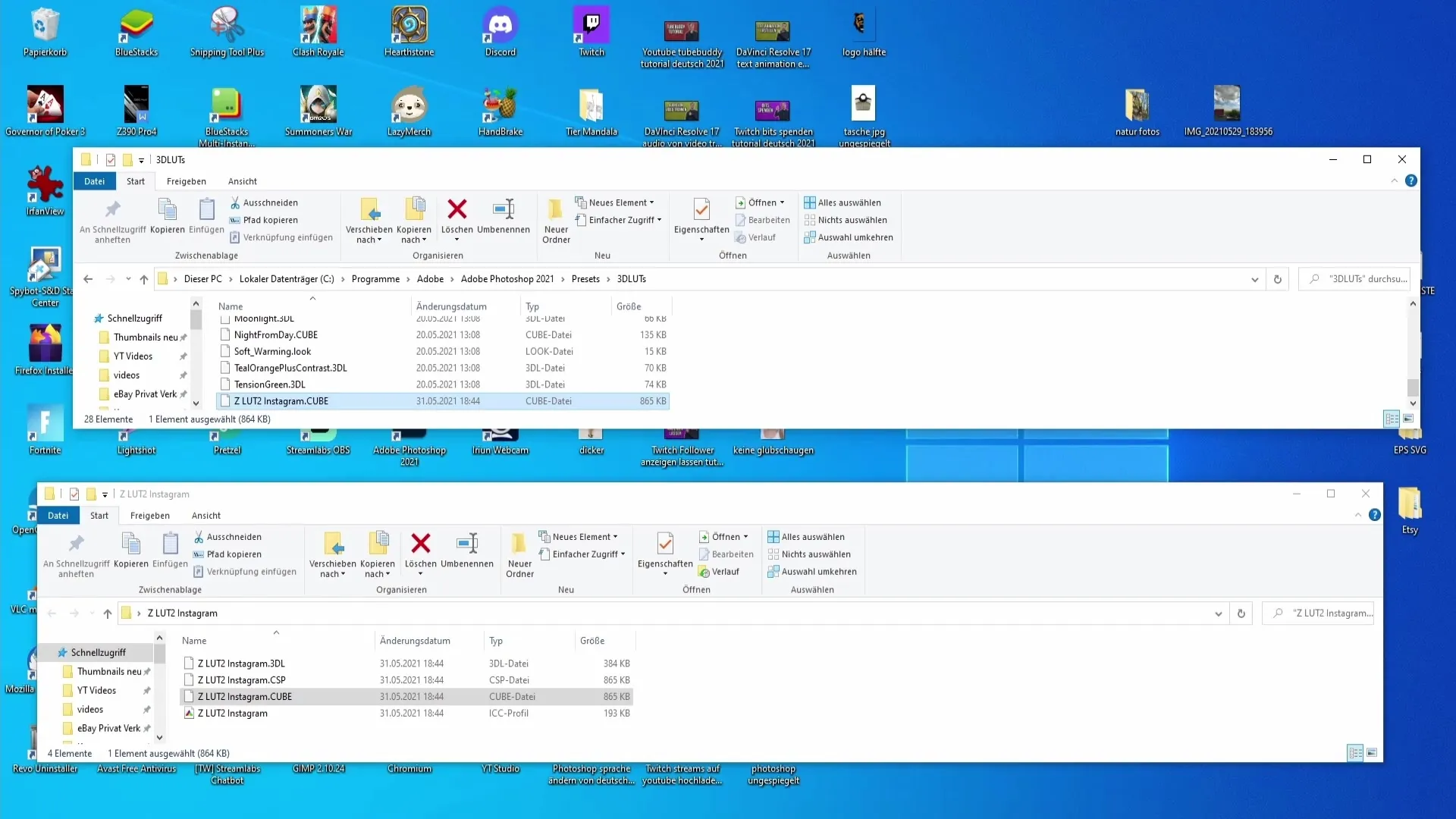
Task: Open help in 3DLUTs window
Action: 1410,180
